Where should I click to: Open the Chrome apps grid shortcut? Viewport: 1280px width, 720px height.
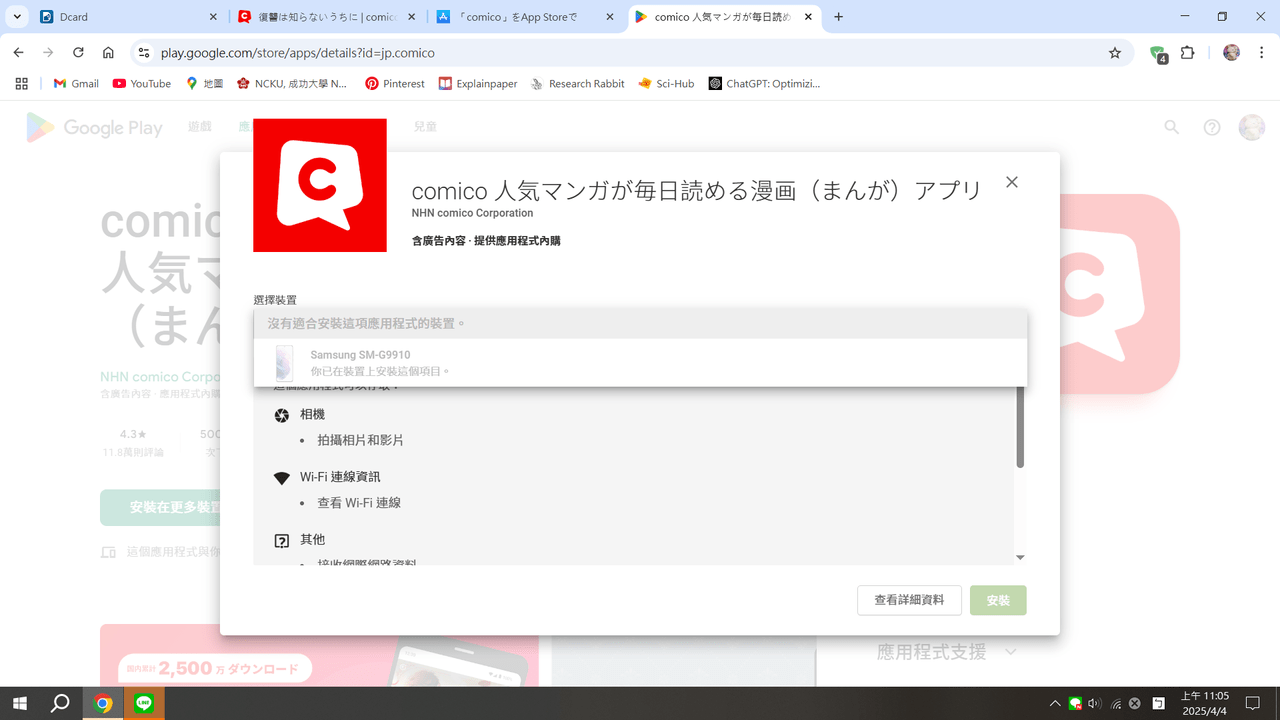(x=21, y=84)
